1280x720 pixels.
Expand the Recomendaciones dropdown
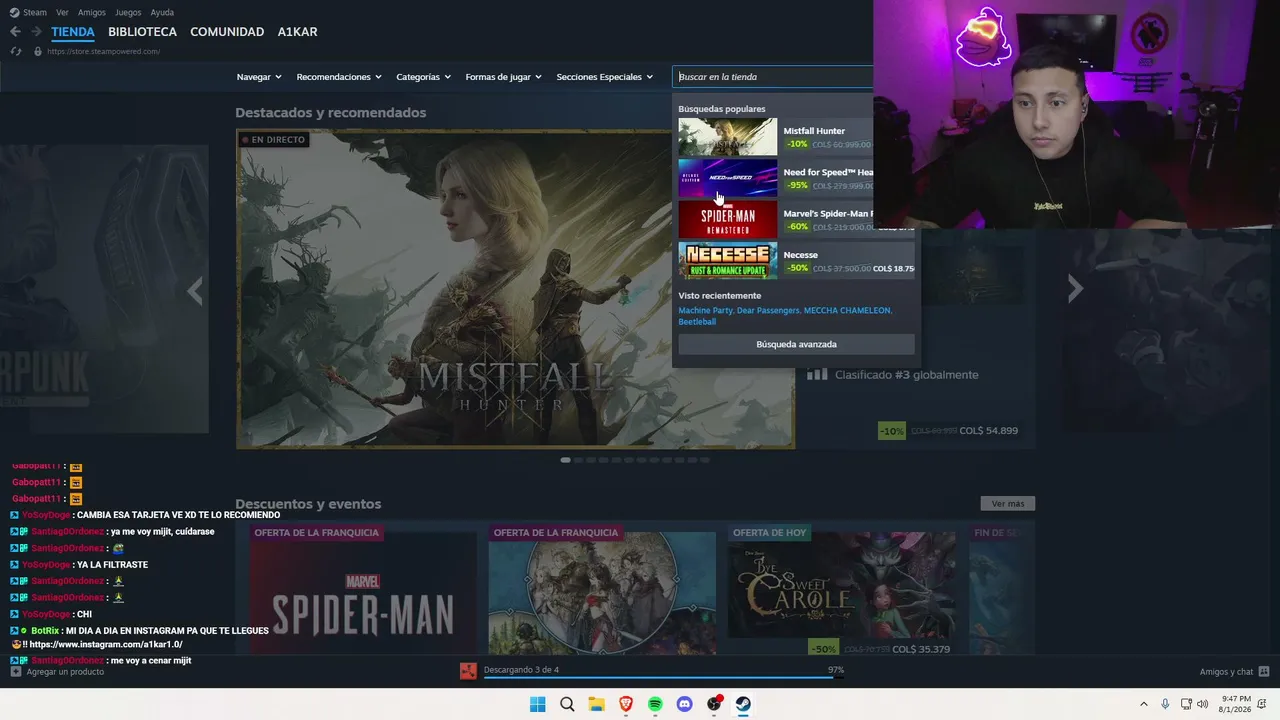(x=339, y=77)
